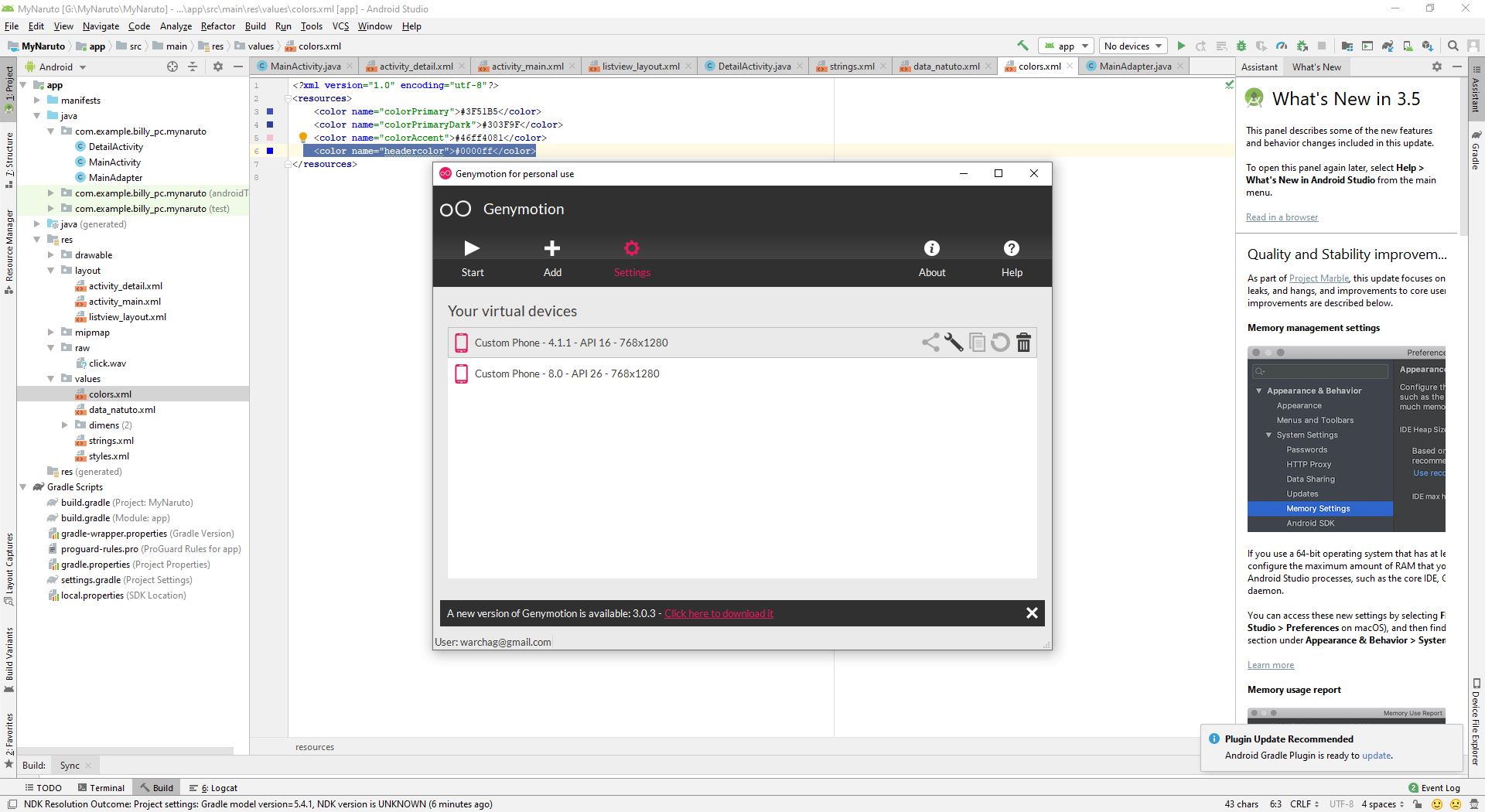Sync project with Gradle files icon
This screenshot has height=812, width=1485.
point(1388,46)
